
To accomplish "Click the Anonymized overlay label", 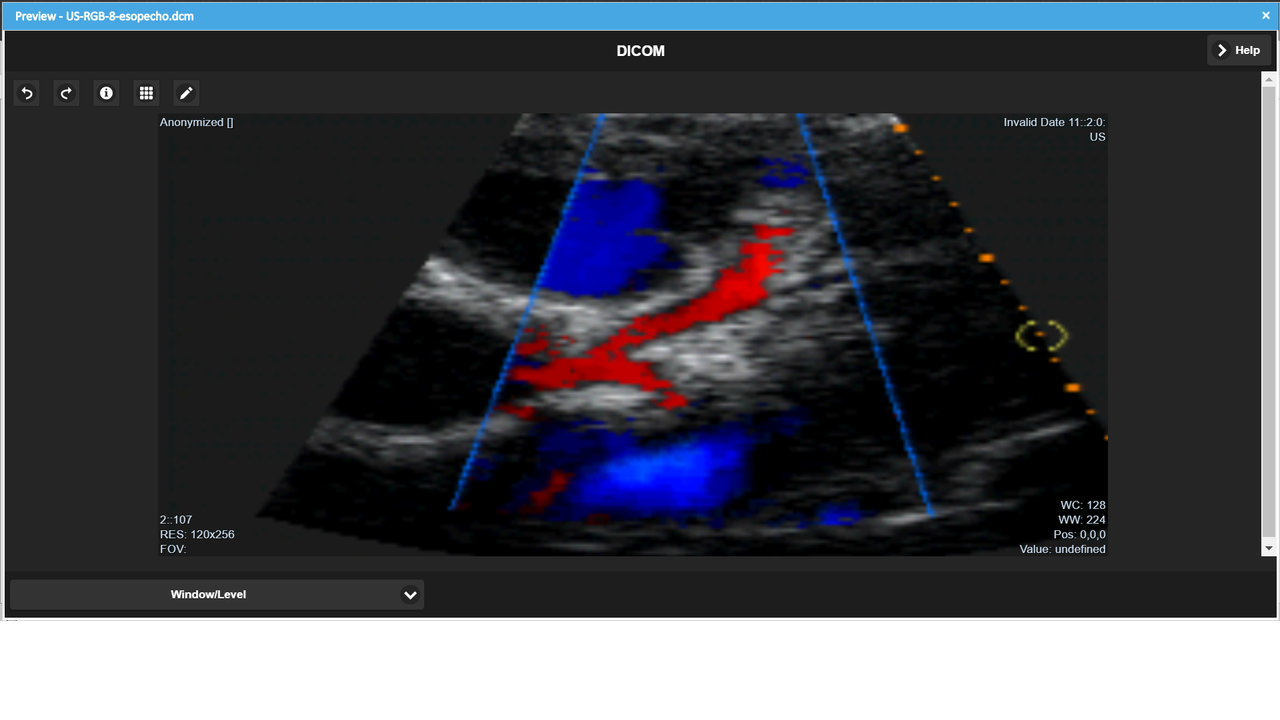I will coord(196,122).
